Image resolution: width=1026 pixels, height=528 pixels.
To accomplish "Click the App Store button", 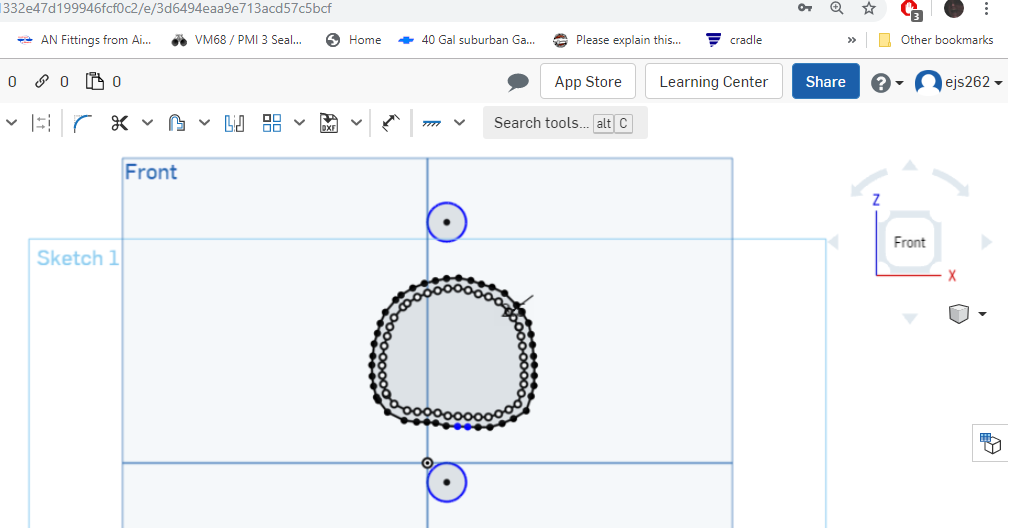I will pos(588,82).
